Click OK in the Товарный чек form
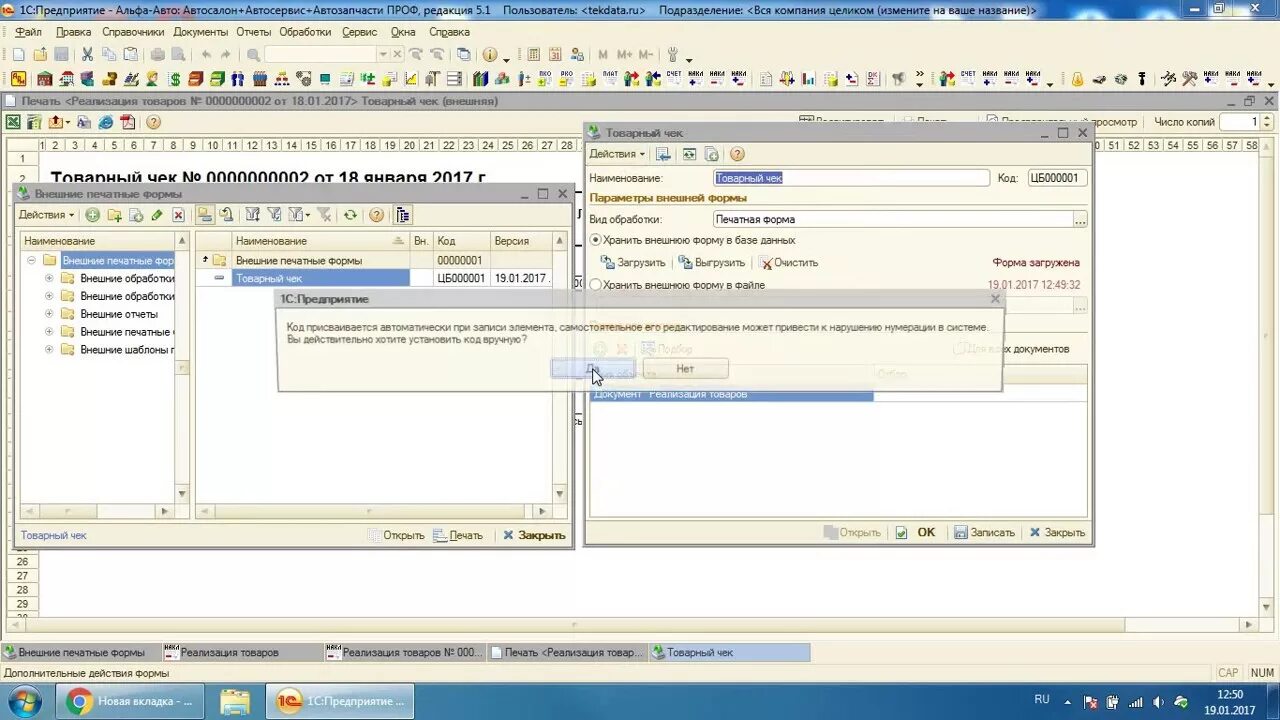This screenshot has height=720, width=1280. pos(917,533)
